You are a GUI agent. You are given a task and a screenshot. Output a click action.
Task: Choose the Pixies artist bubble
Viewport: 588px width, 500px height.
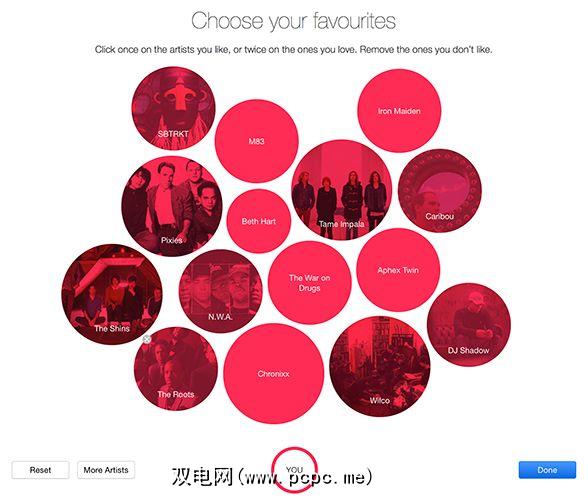tap(172, 207)
